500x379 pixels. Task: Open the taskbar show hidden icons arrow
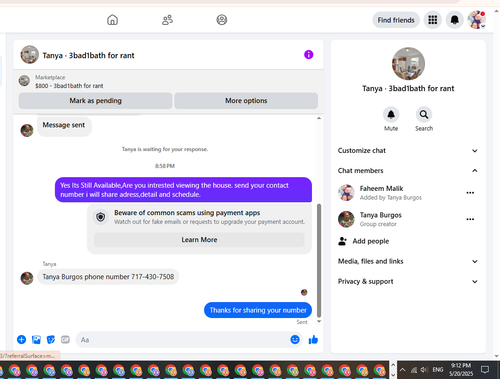click(402, 370)
